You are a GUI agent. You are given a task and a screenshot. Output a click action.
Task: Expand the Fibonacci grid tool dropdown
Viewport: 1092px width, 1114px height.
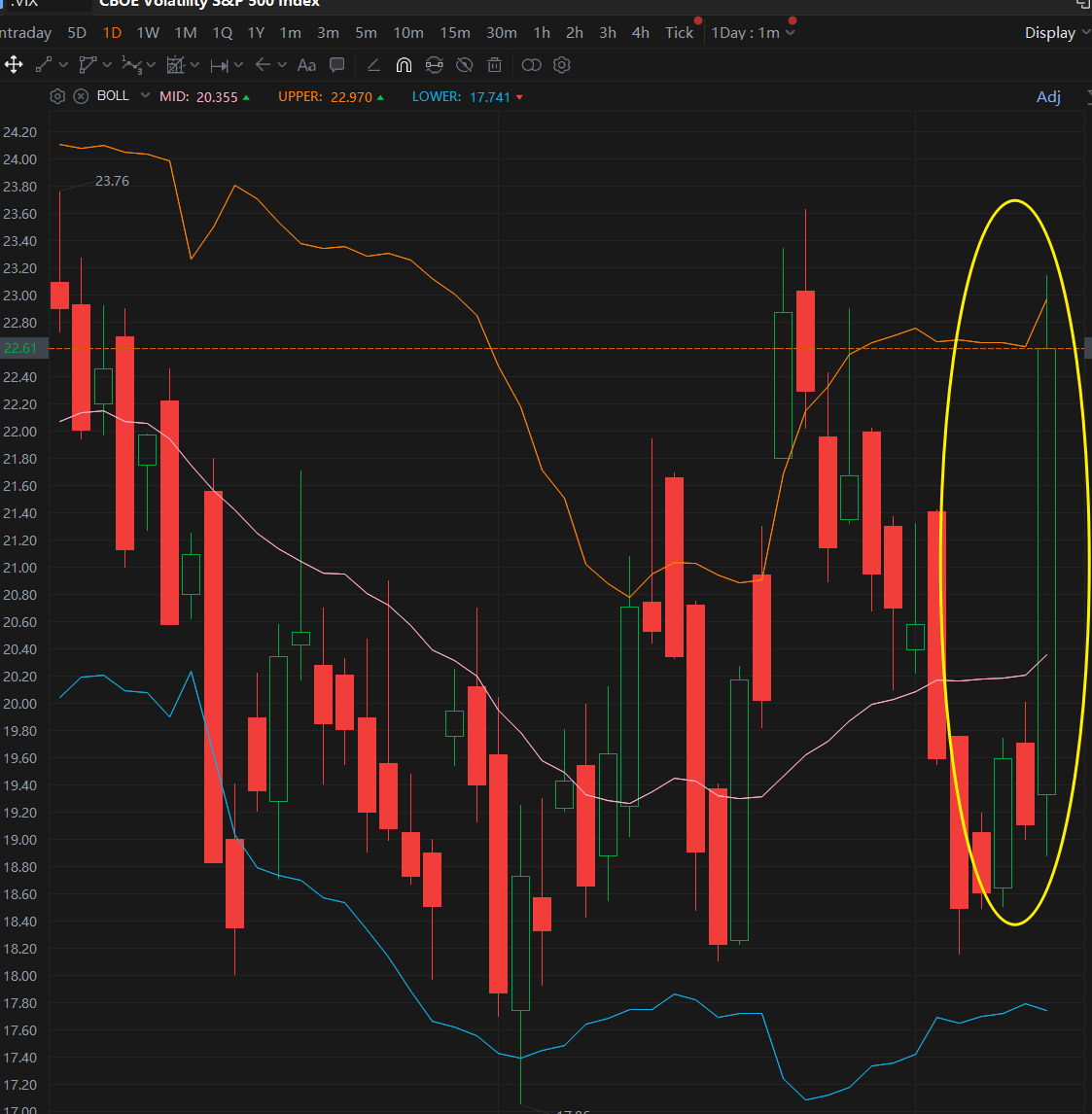194,65
